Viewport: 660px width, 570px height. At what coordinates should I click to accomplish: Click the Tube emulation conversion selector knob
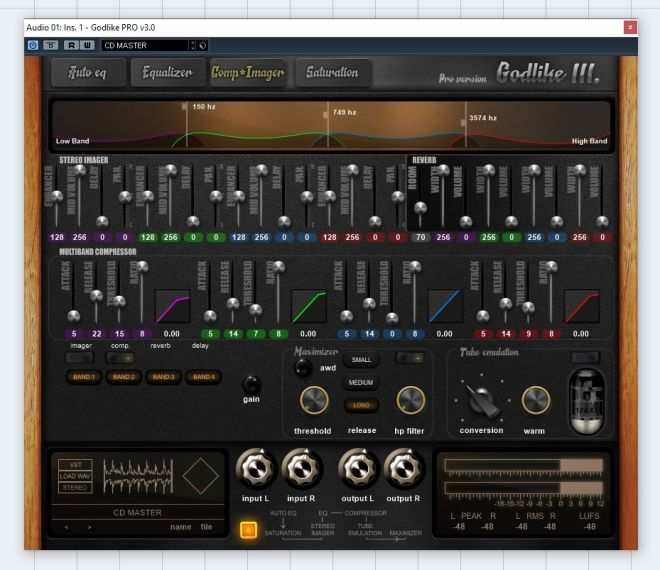(481, 400)
